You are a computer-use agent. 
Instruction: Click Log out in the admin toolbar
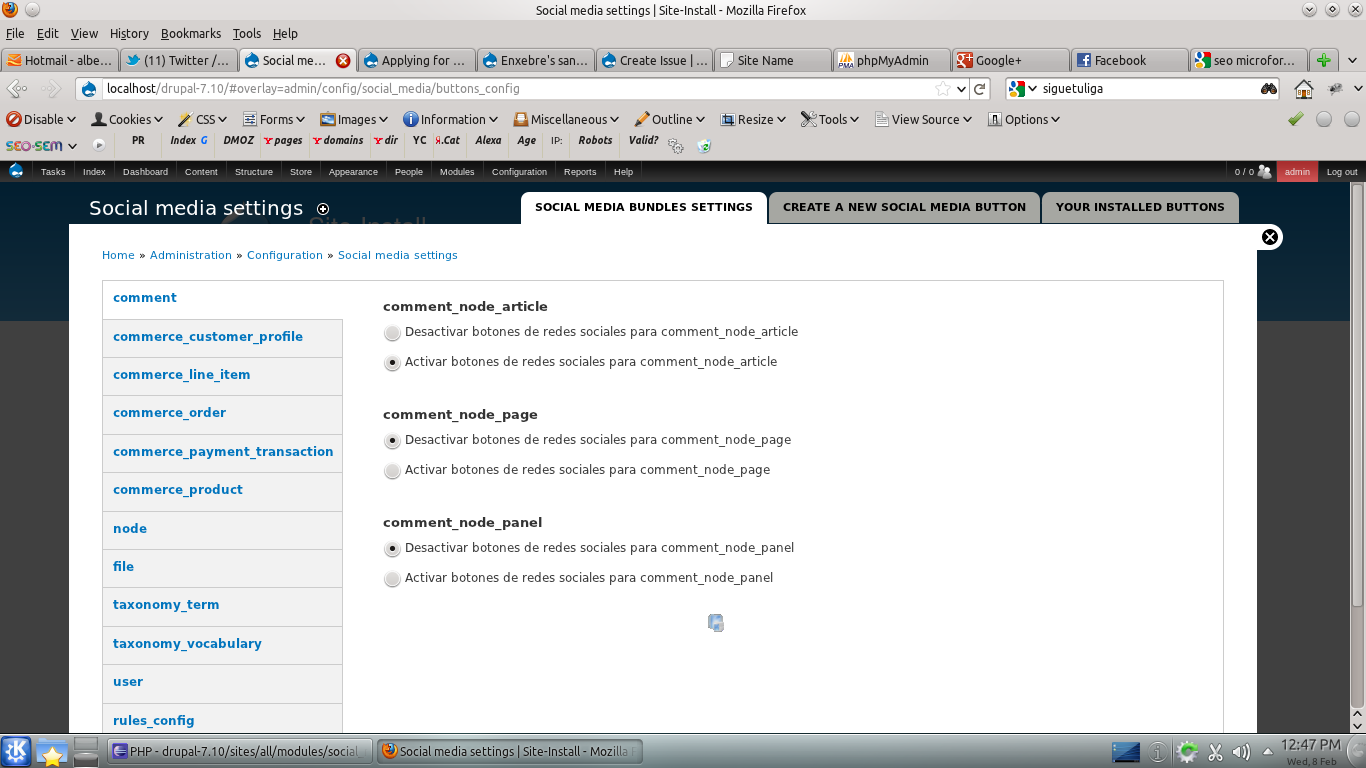click(1342, 172)
